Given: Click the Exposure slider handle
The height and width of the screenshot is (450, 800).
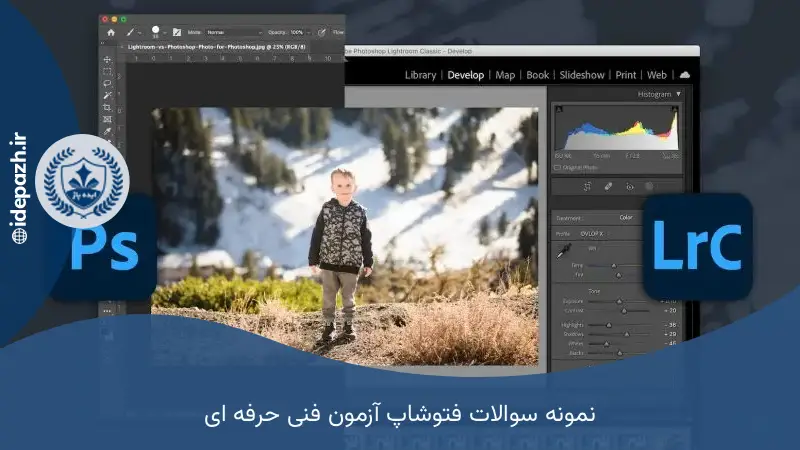Looking at the screenshot, I should click(619, 302).
